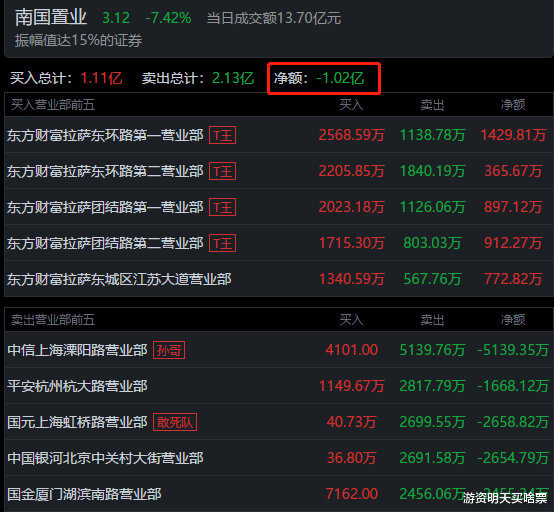554x512 pixels.
Task: Click buy amount 36.80万
Action: (352, 458)
